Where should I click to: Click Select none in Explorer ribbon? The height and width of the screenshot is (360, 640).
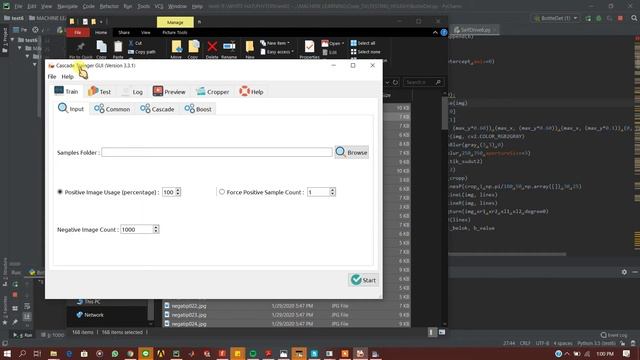[365, 52]
